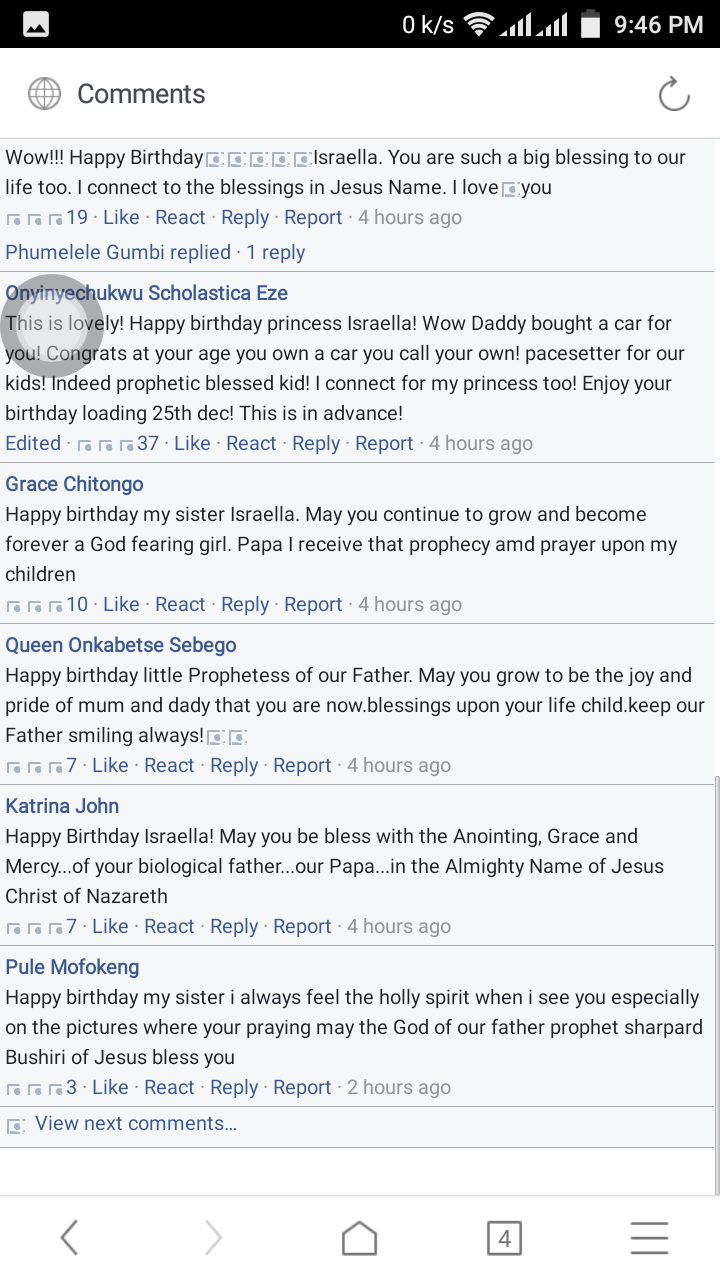
Task: Open the Edited history link
Action: point(33,443)
